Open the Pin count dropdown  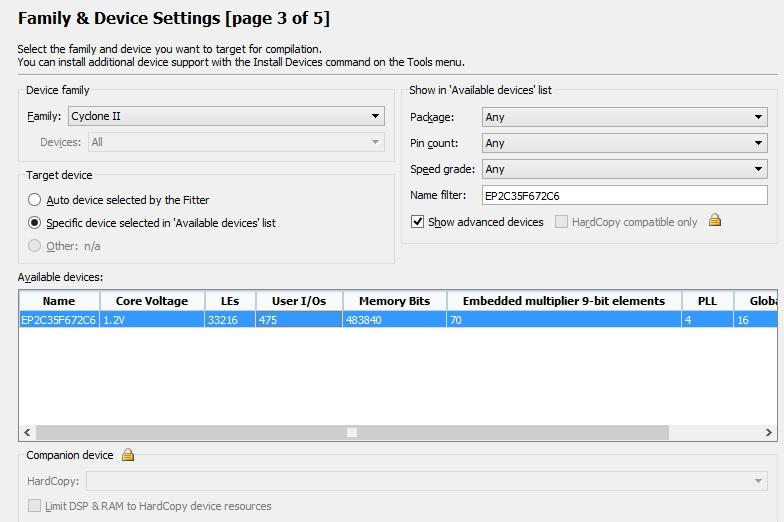point(624,143)
